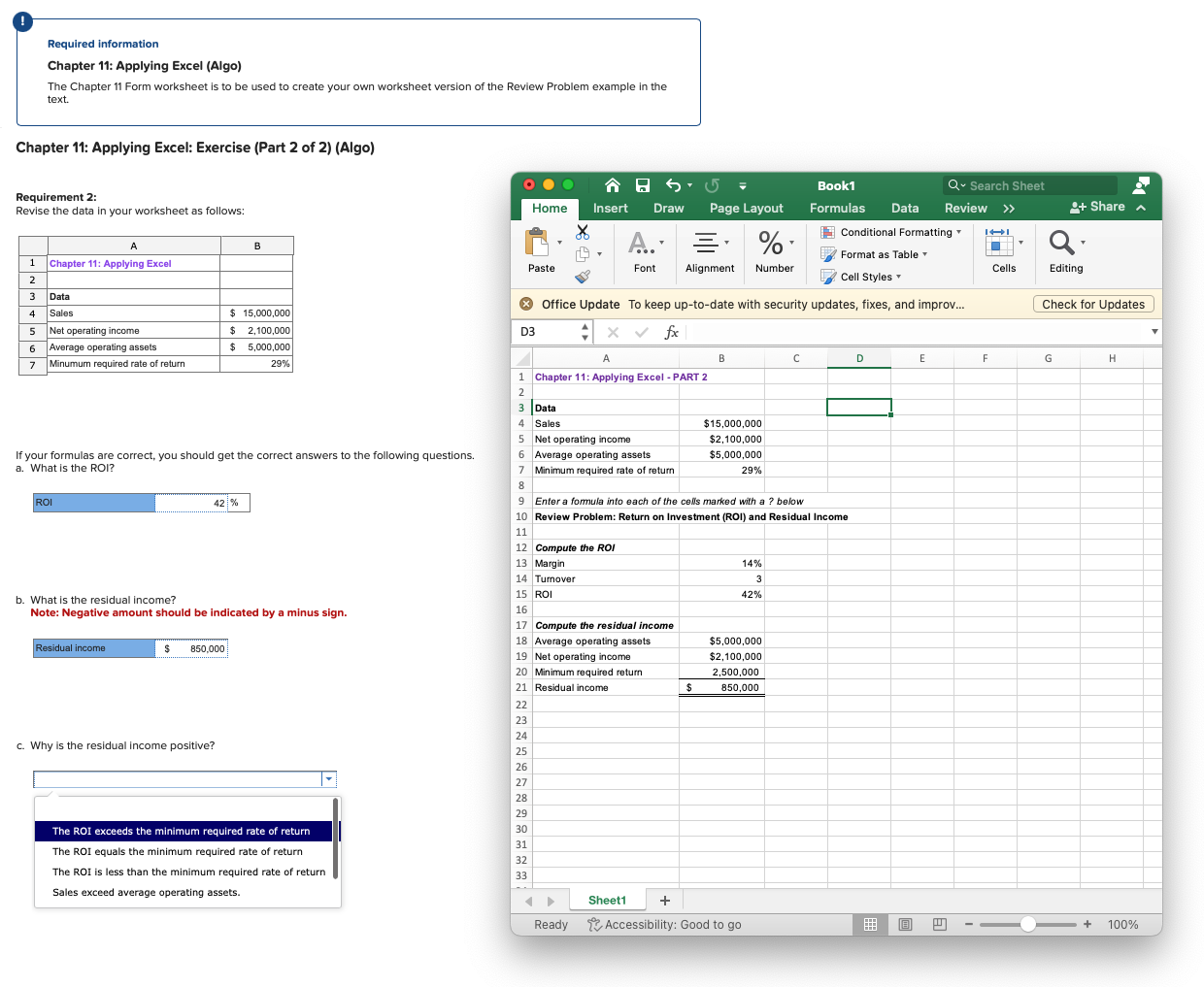This screenshot has height=987, width=1204.
Task: Click the Search Sheet field
Action: click(1029, 185)
